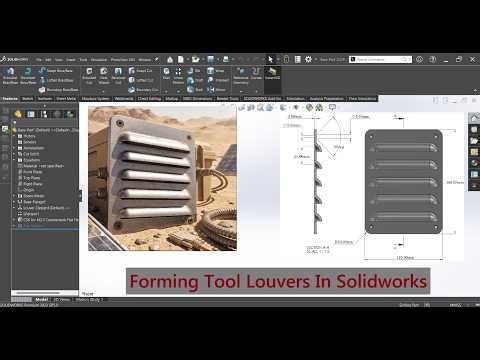Select the Lofted Cut tool

(x=141, y=80)
